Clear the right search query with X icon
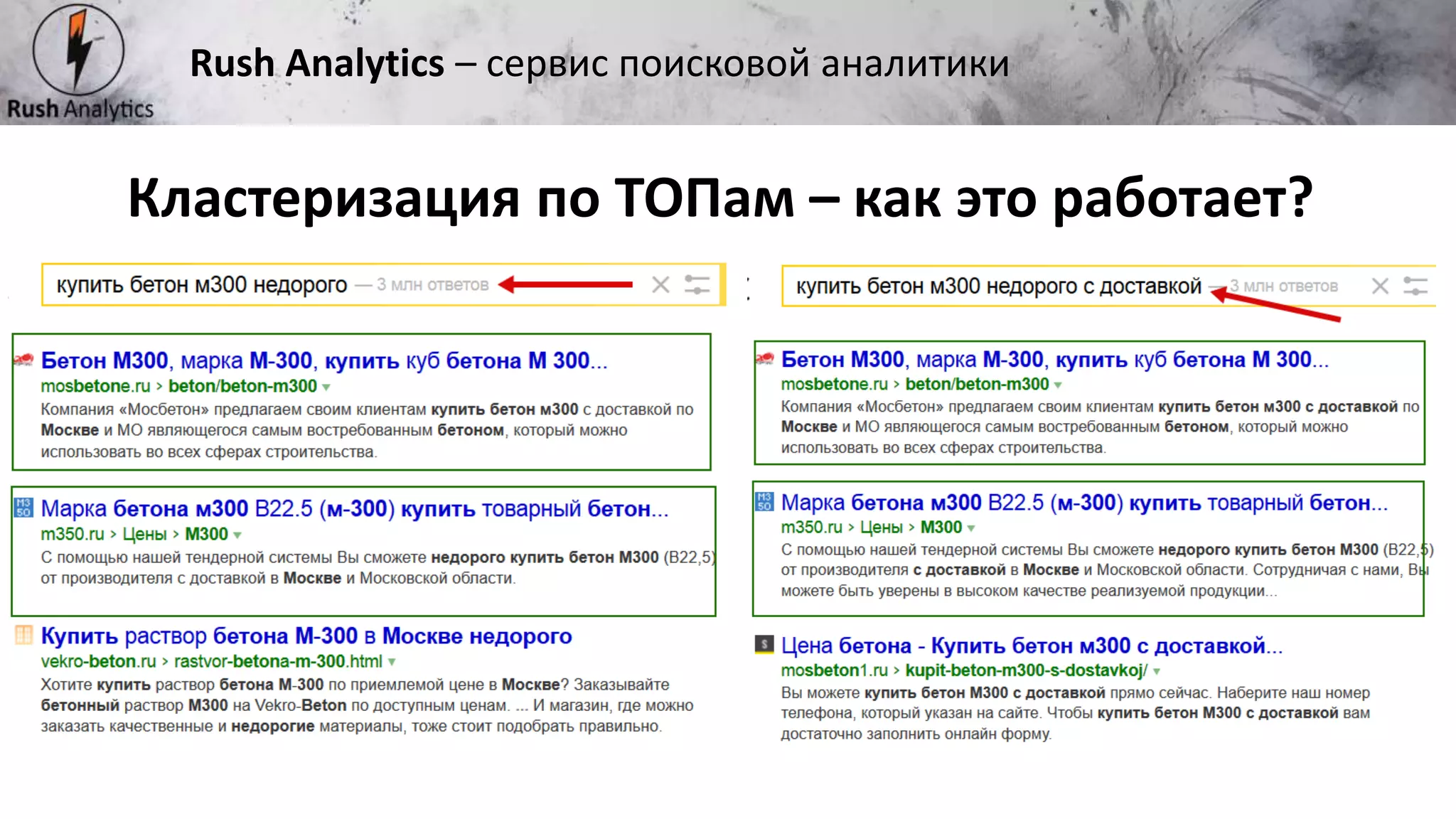The image size is (1456, 819). pos(1380,287)
